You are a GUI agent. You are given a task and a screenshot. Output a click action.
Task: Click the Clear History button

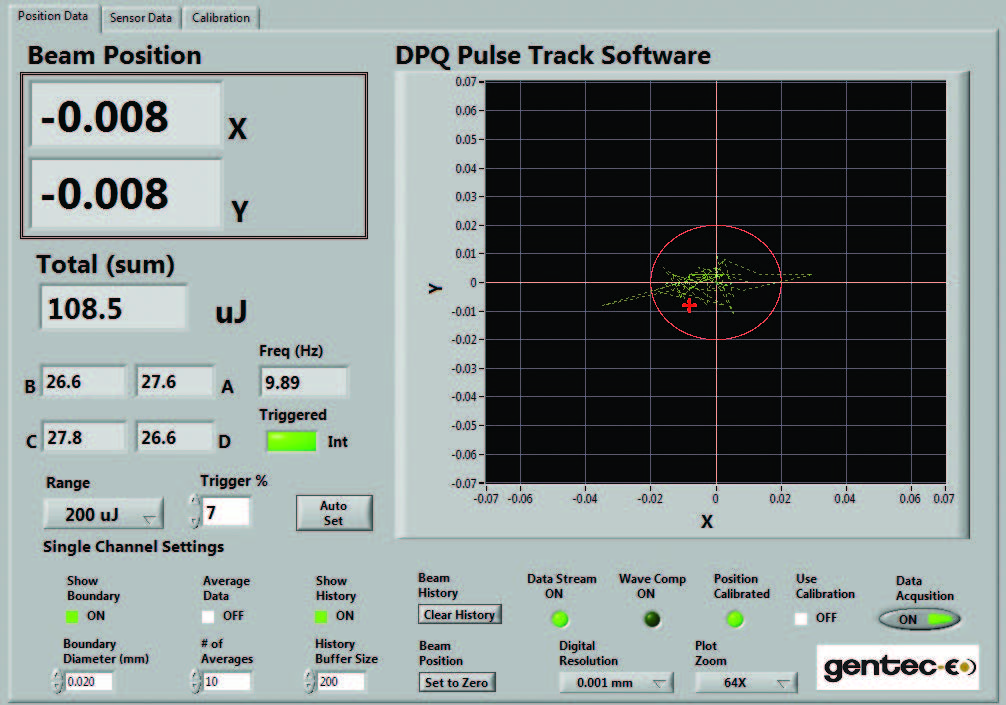click(459, 615)
